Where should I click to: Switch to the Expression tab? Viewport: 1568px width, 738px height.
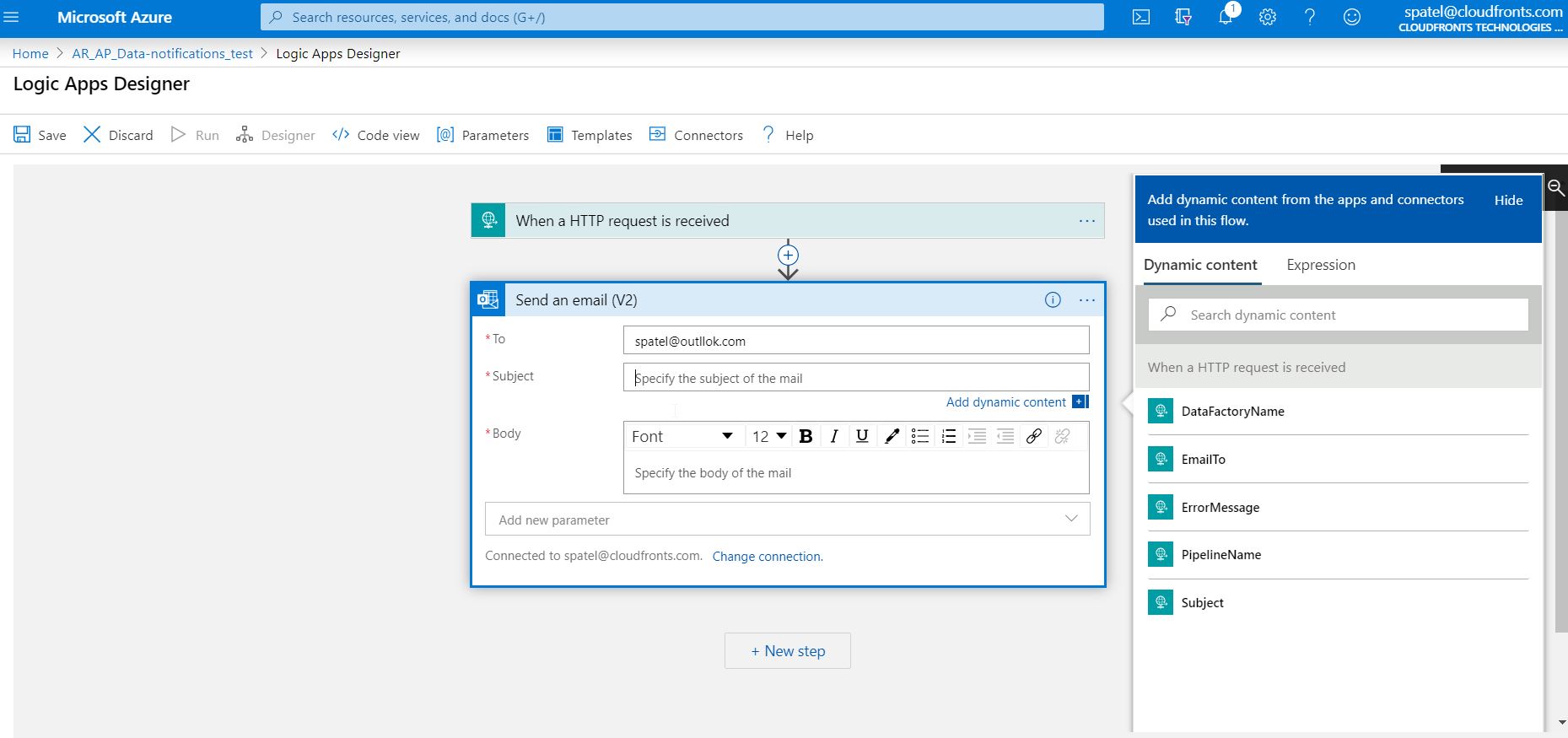click(x=1321, y=265)
